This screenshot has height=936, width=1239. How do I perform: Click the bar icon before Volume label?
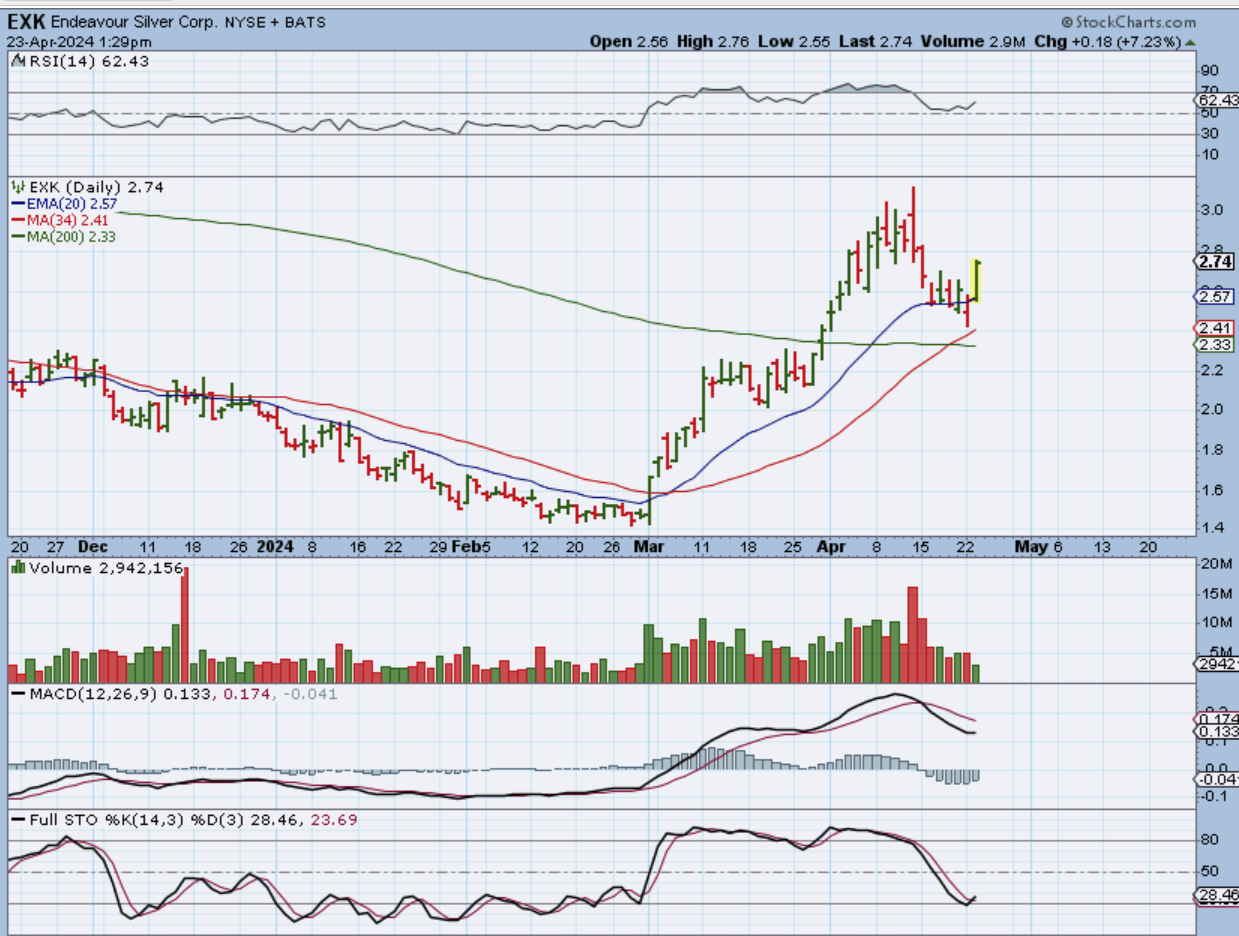(16, 568)
